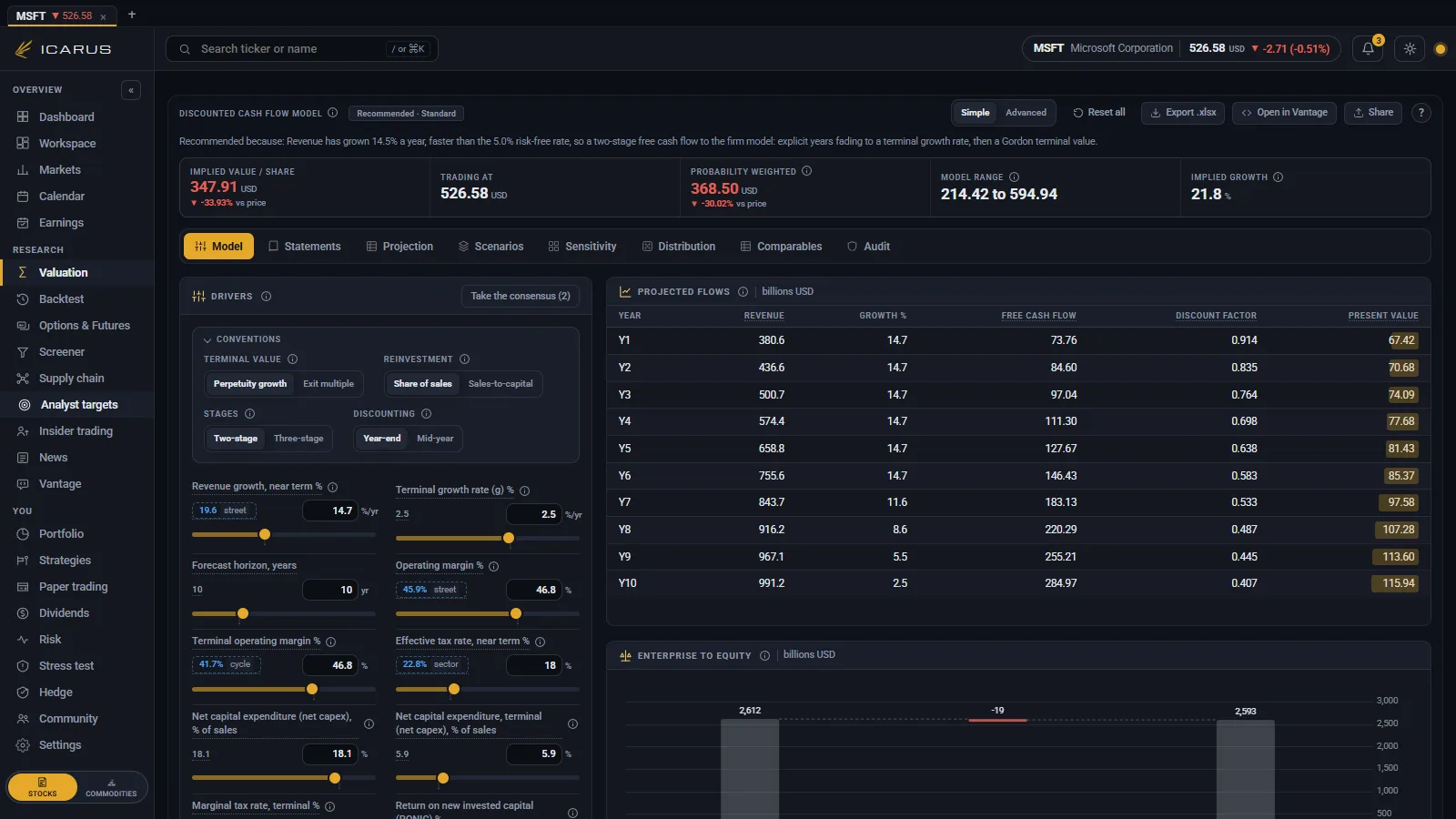Click the ticker search field

click(301, 49)
